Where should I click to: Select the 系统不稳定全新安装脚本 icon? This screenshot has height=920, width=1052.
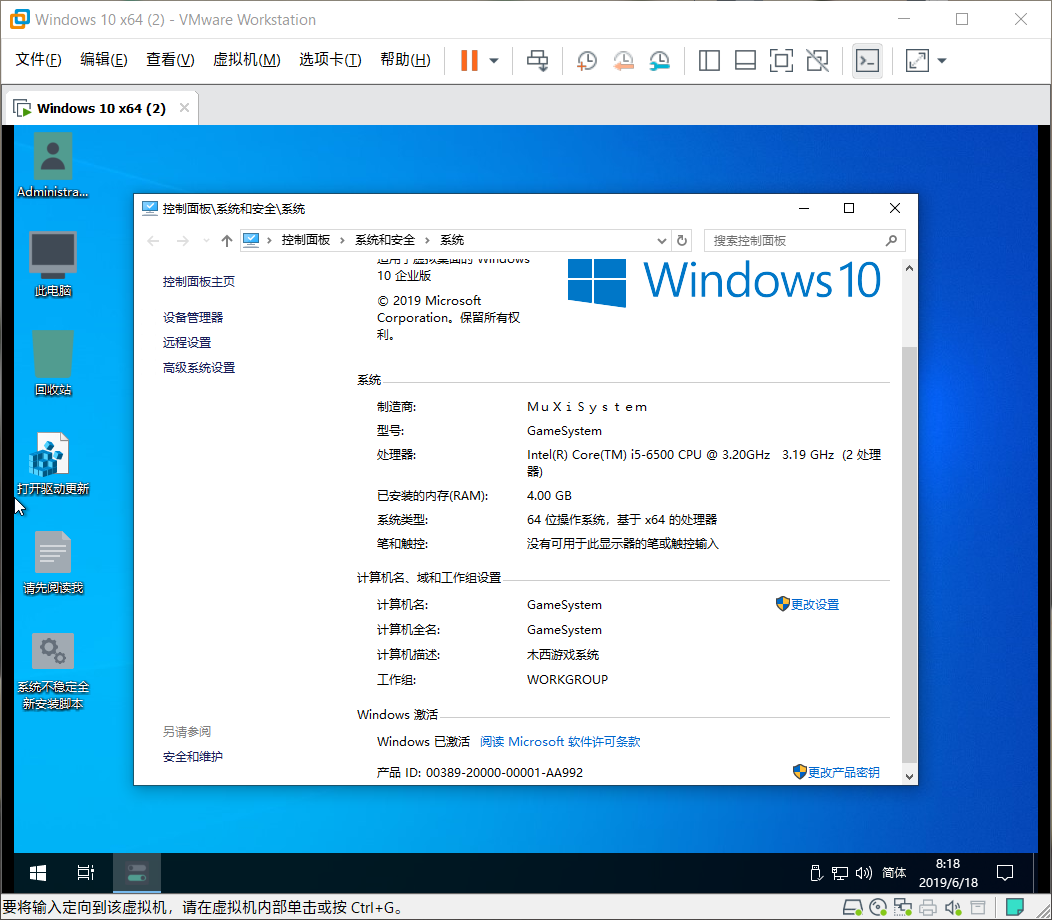click(x=52, y=670)
